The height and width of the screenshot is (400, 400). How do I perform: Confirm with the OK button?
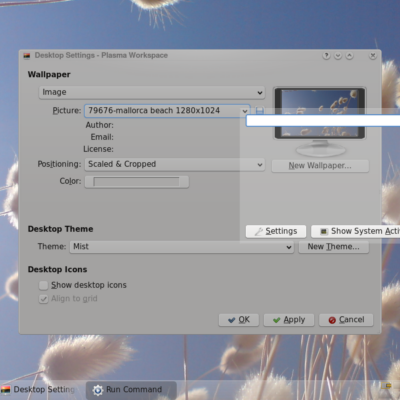239,320
